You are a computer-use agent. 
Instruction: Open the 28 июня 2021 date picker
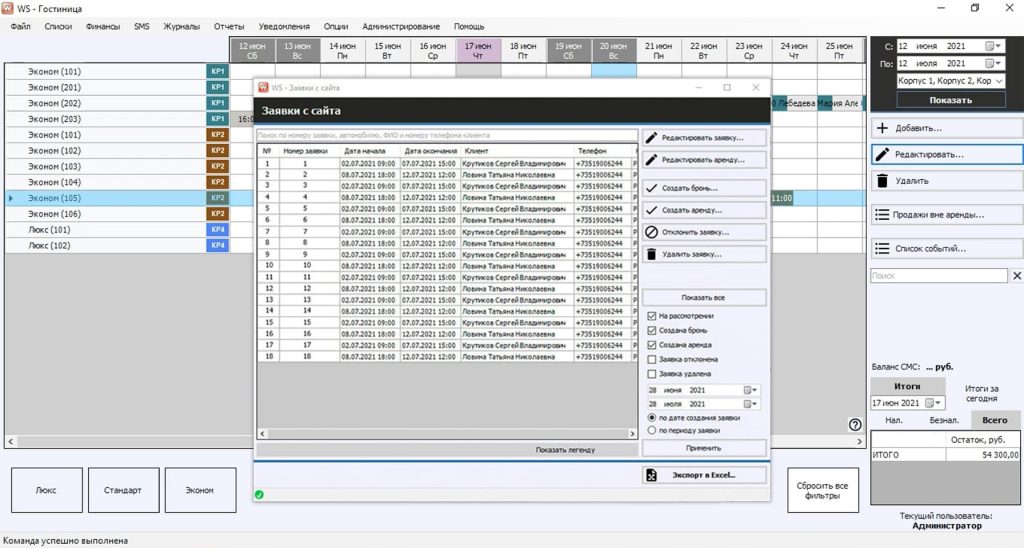pyautogui.click(x=750, y=390)
